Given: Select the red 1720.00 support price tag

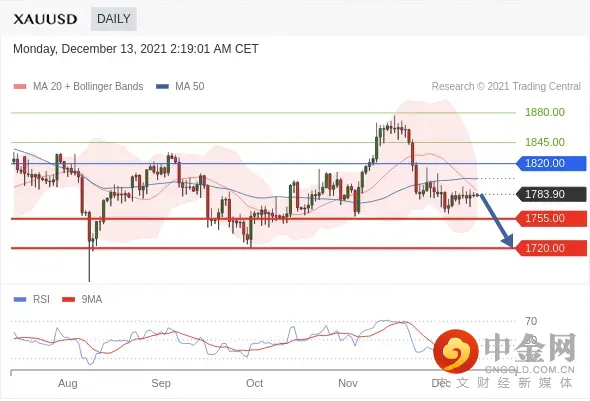Looking at the screenshot, I should [551, 248].
